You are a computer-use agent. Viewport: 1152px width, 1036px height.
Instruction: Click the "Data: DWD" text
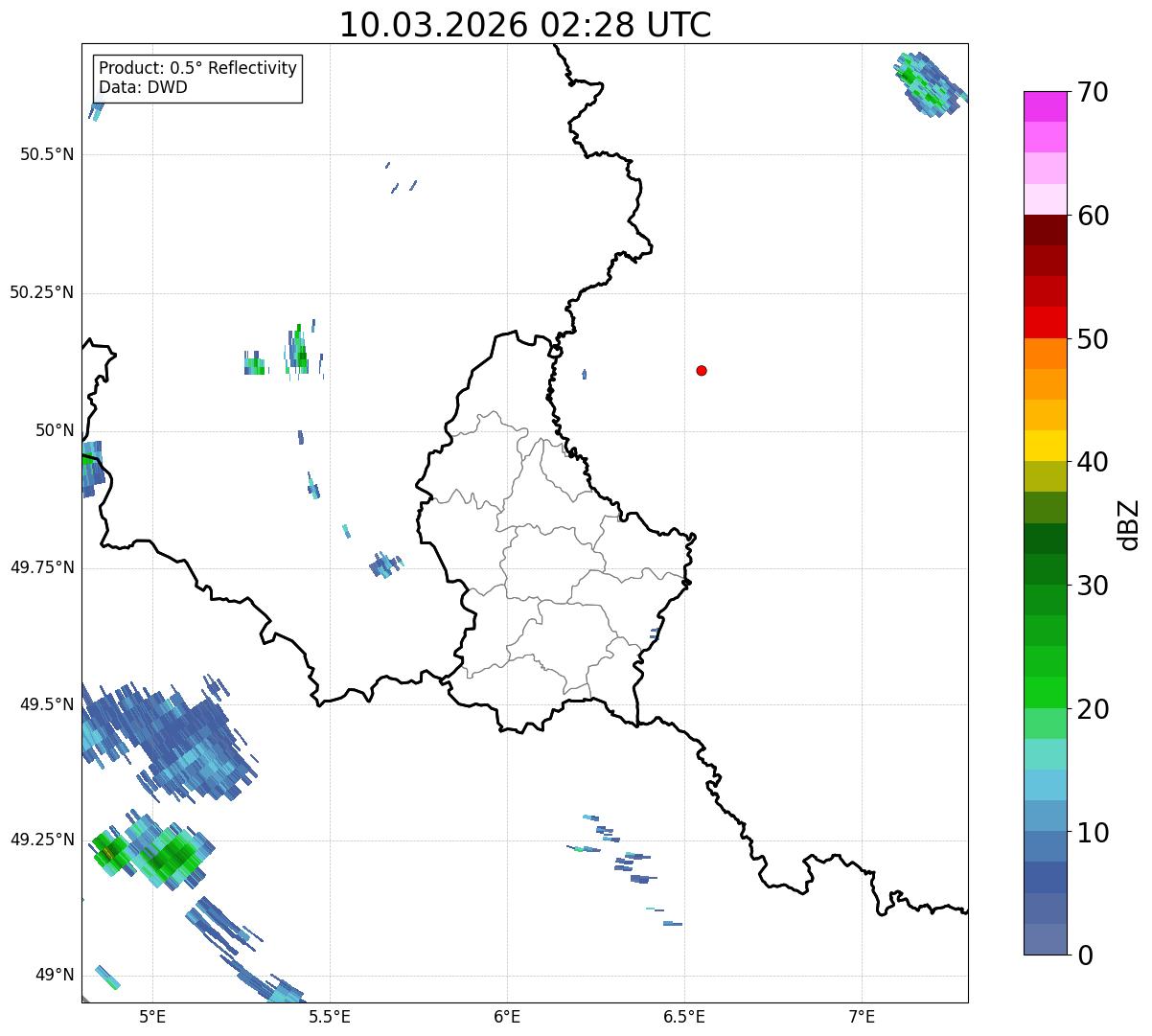(143, 87)
